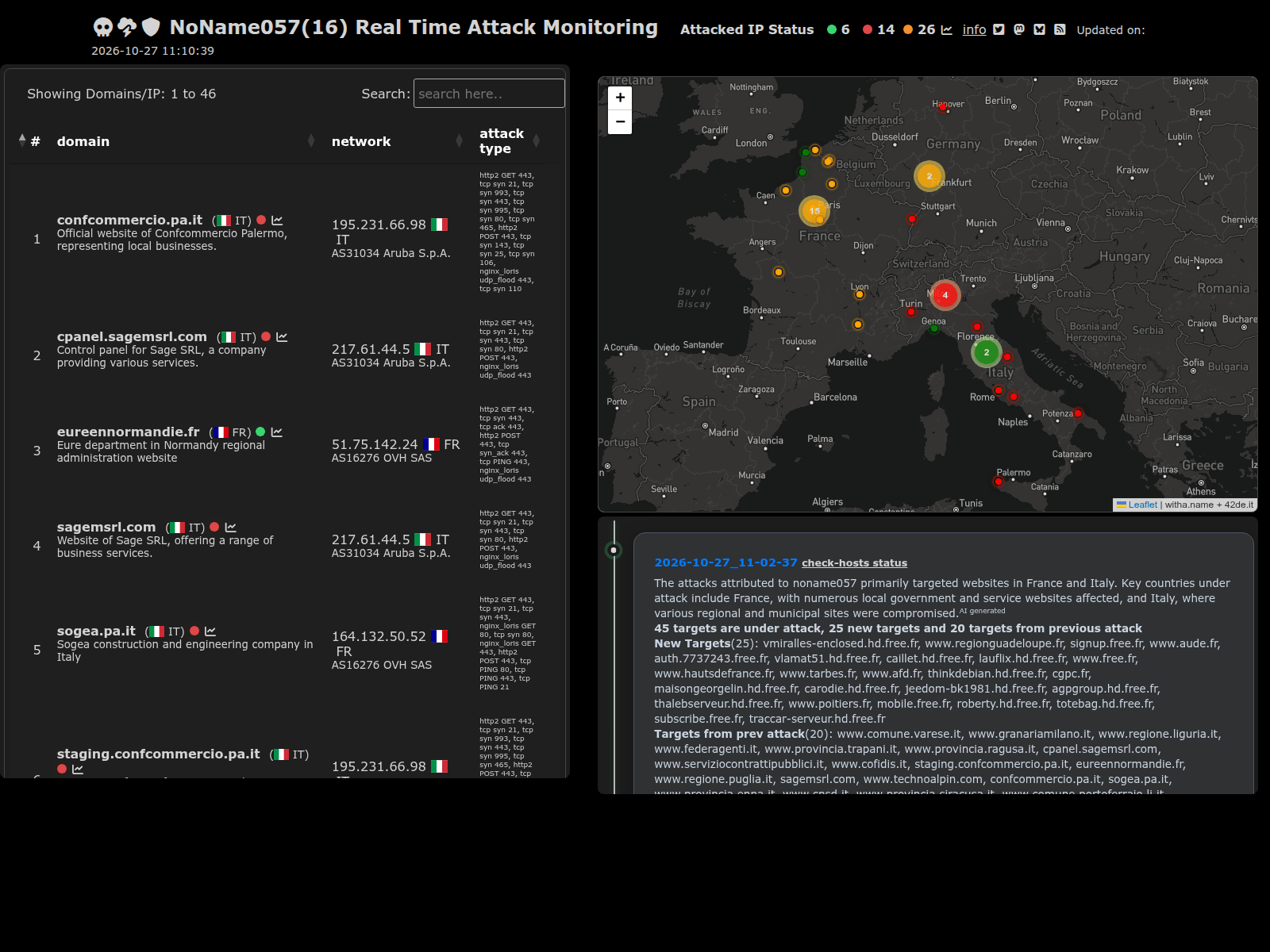Open the sagemsrl.com domain entry
Screen dimensions: 1270x952
[106, 528]
